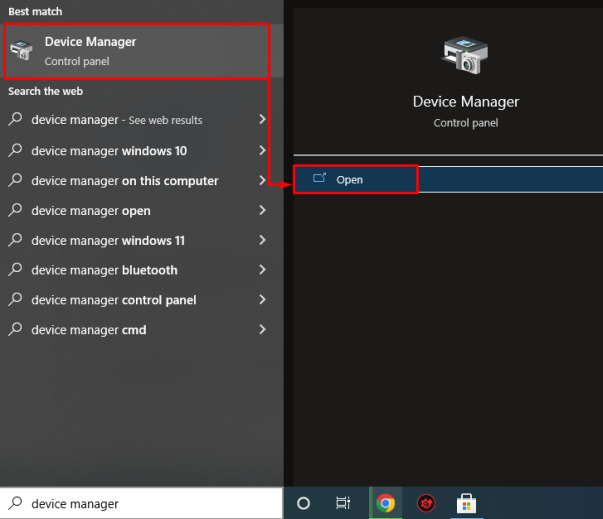Click the Device Manager title in preview pane
Screen dimensions: 603x519
pyautogui.click(x=465, y=102)
